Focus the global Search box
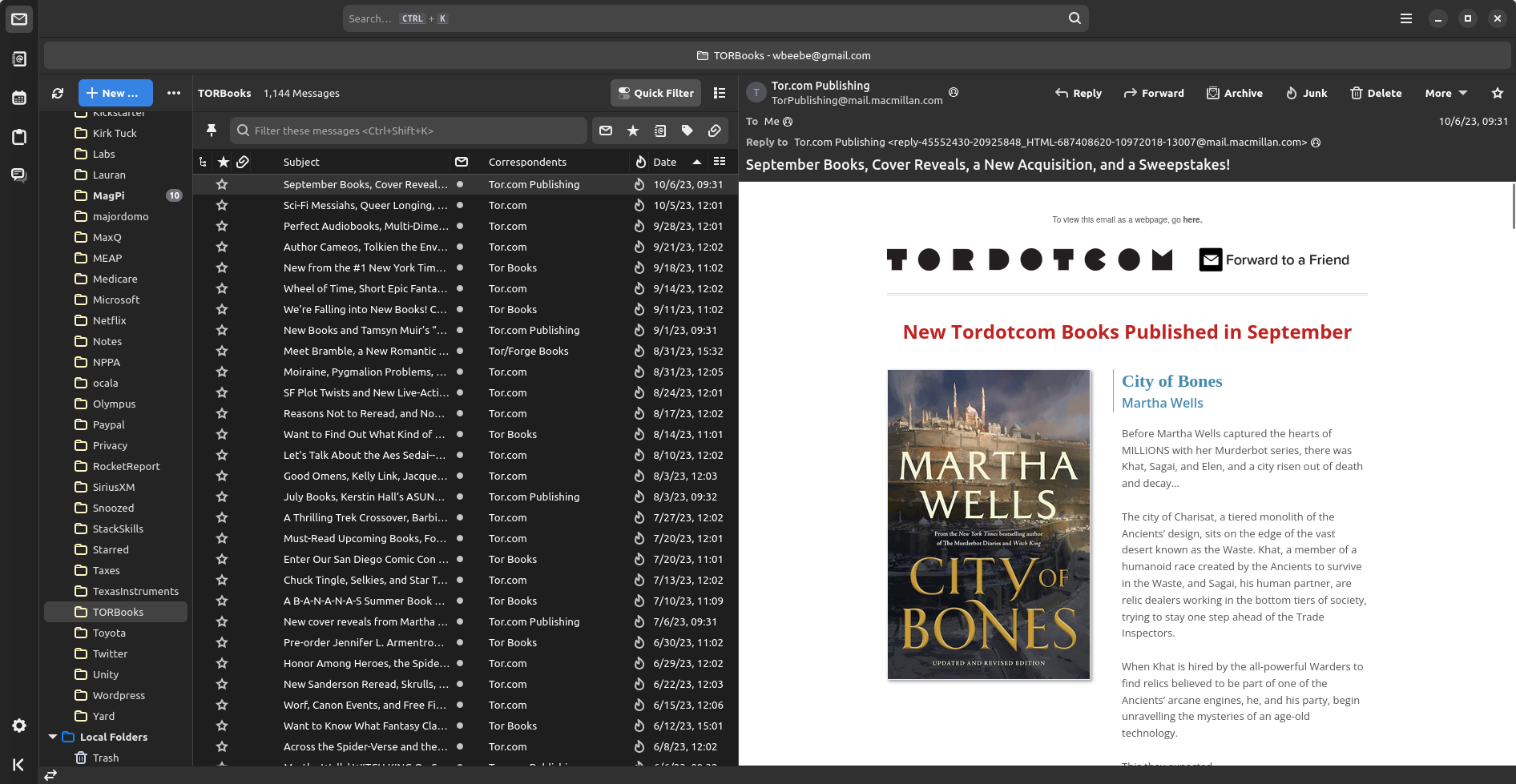Viewport: 1516px width, 784px height. (716, 18)
